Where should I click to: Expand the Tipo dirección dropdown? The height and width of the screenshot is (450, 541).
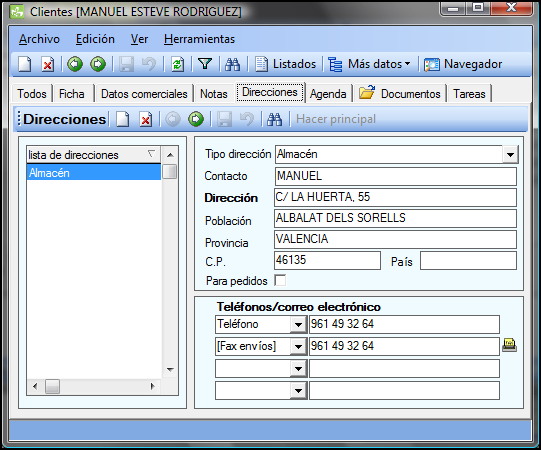click(x=510, y=155)
